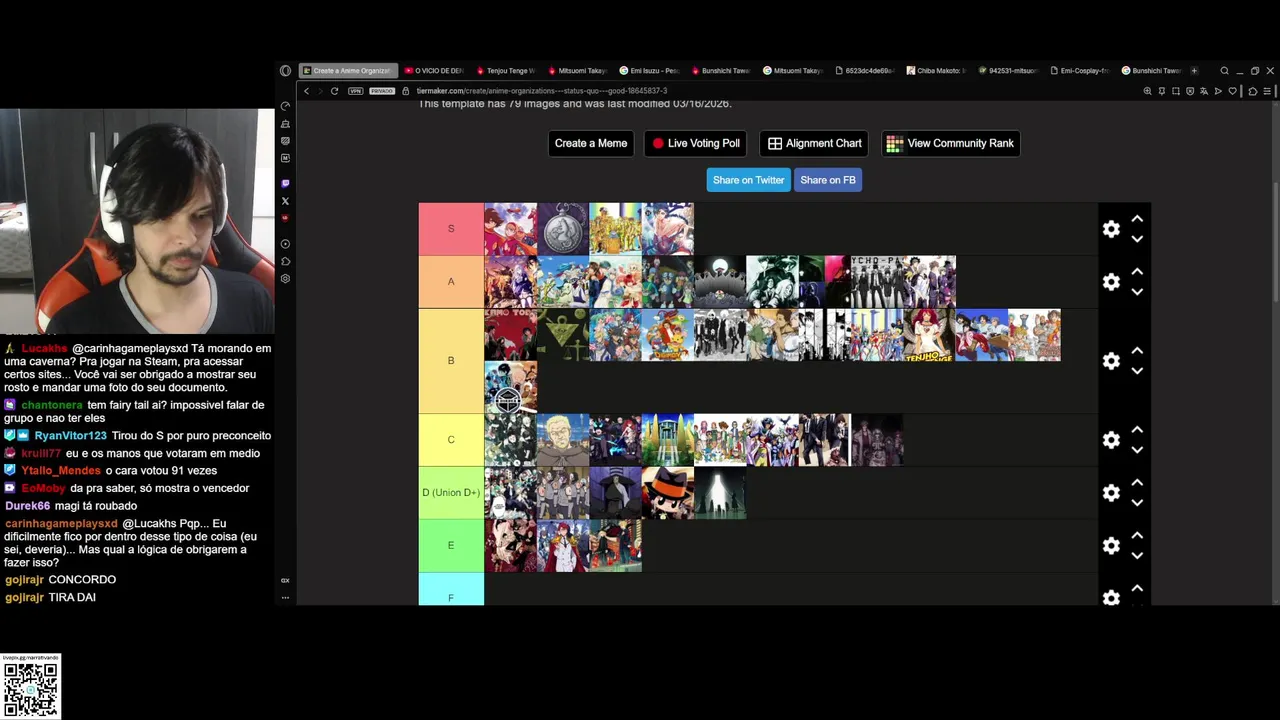Move C tier row up with arrow
1280x720 pixels.
tap(1137, 430)
